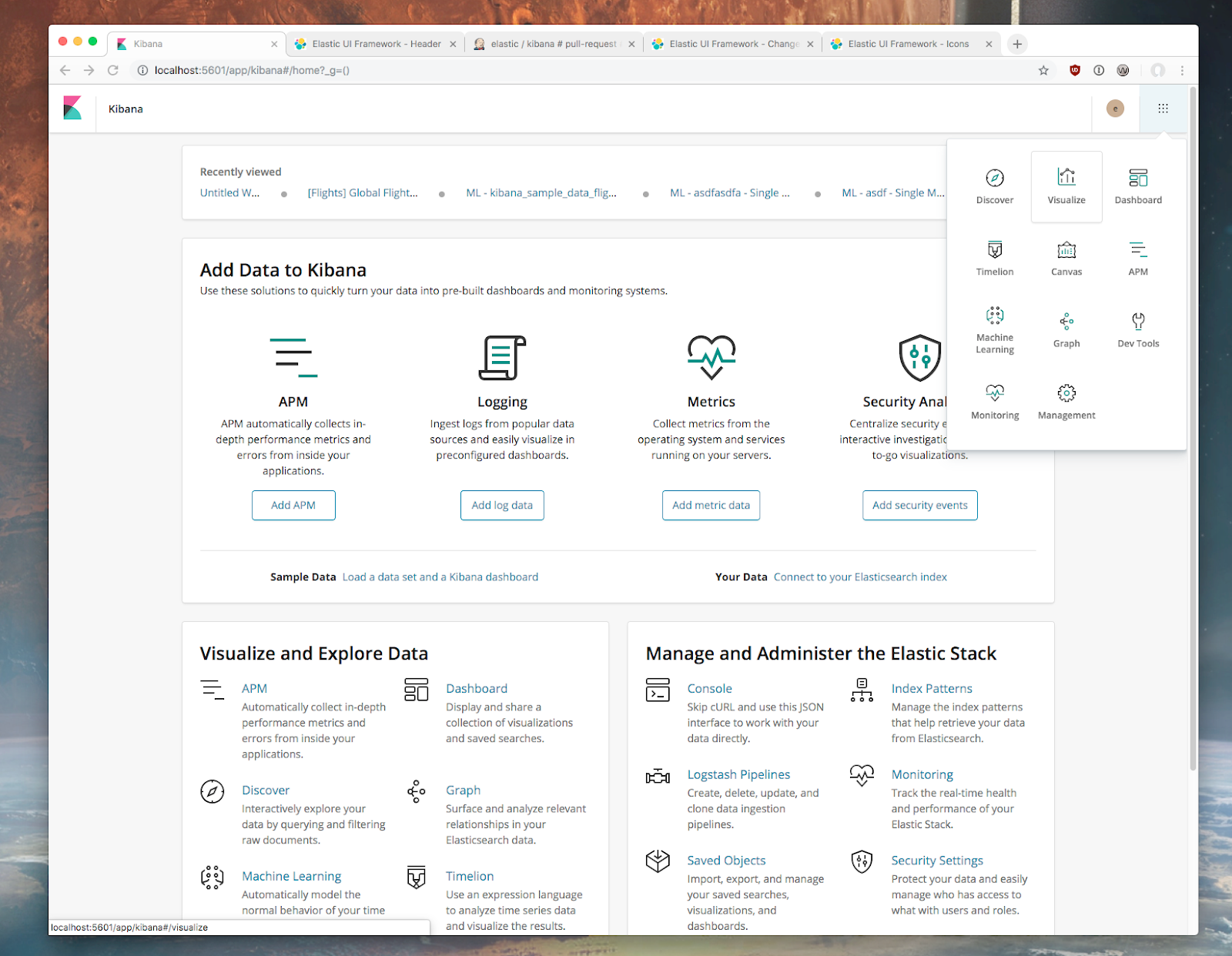Screen dimensions: 1232x956
Task: Open ML - kibana_sample_data_flig... recent link
Action: (x=541, y=192)
